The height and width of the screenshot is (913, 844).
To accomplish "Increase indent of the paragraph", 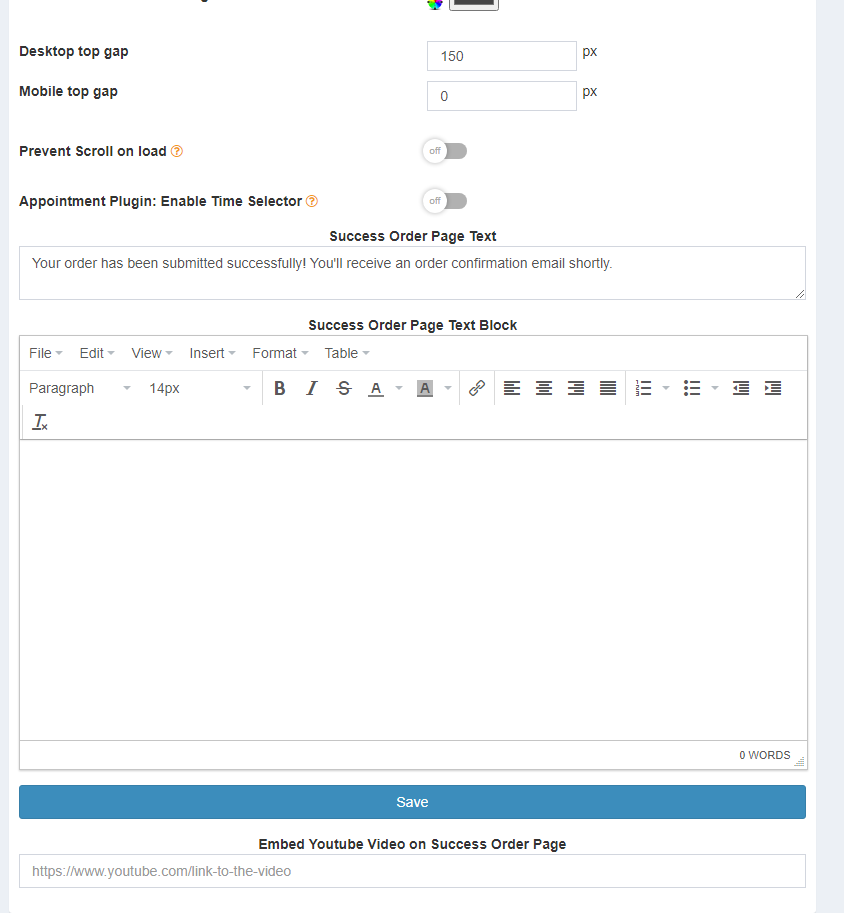I will coord(773,388).
